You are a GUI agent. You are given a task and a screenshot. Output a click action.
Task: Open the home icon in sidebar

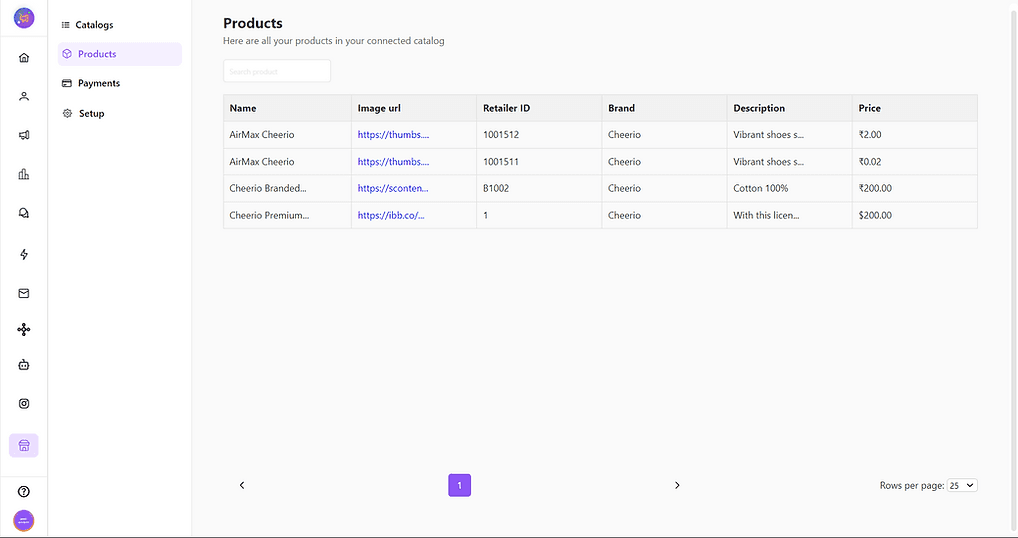click(24, 58)
